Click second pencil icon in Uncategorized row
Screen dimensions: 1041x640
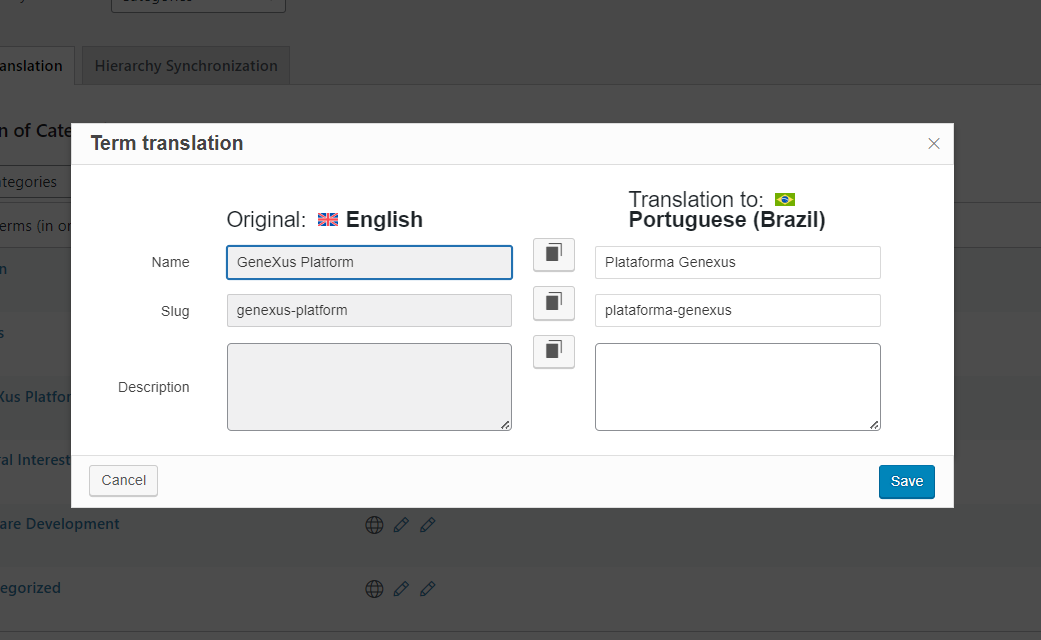pyautogui.click(x=428, y=589)
